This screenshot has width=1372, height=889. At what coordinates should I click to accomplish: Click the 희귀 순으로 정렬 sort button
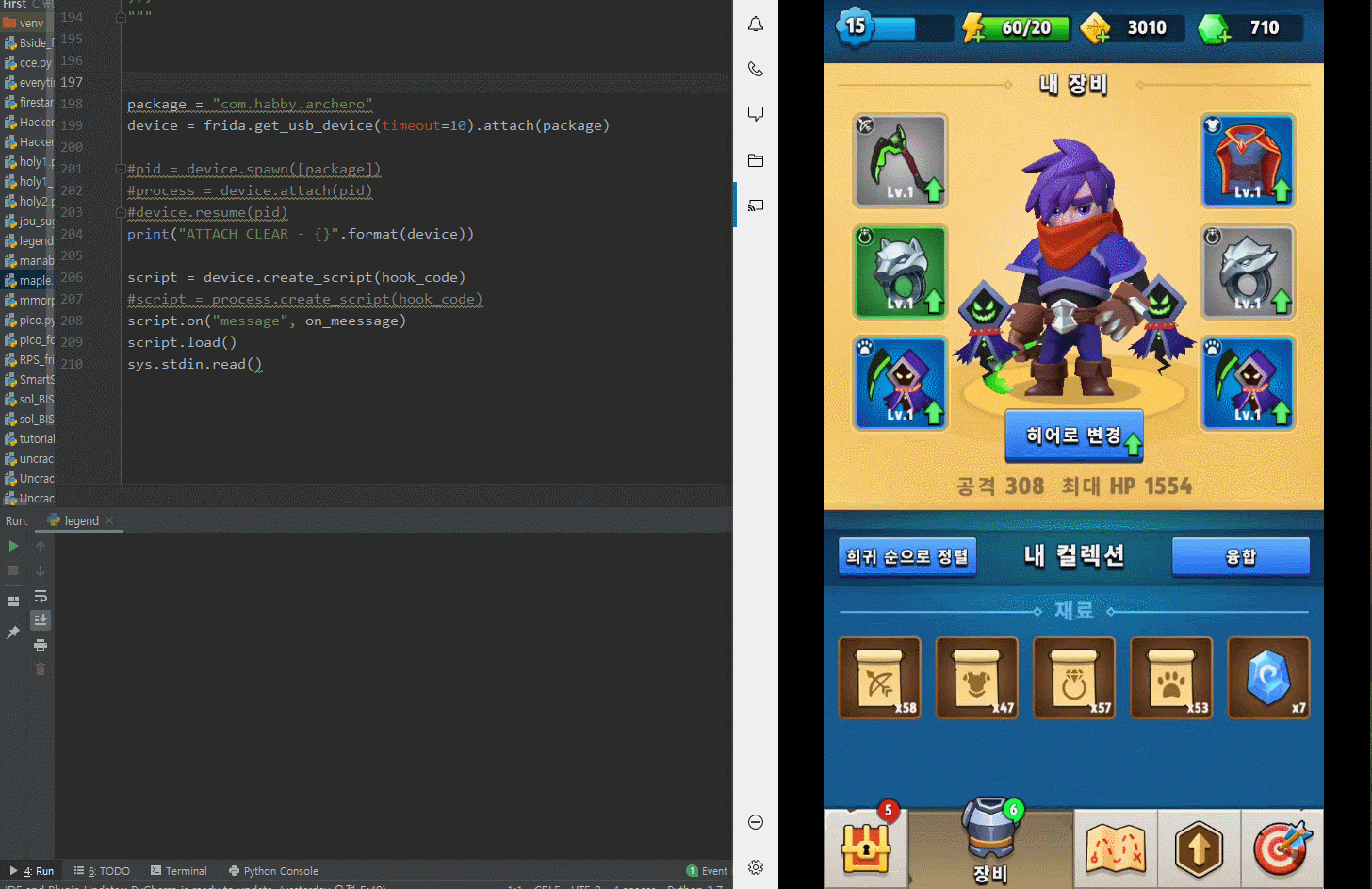click(x=907, y=556)
